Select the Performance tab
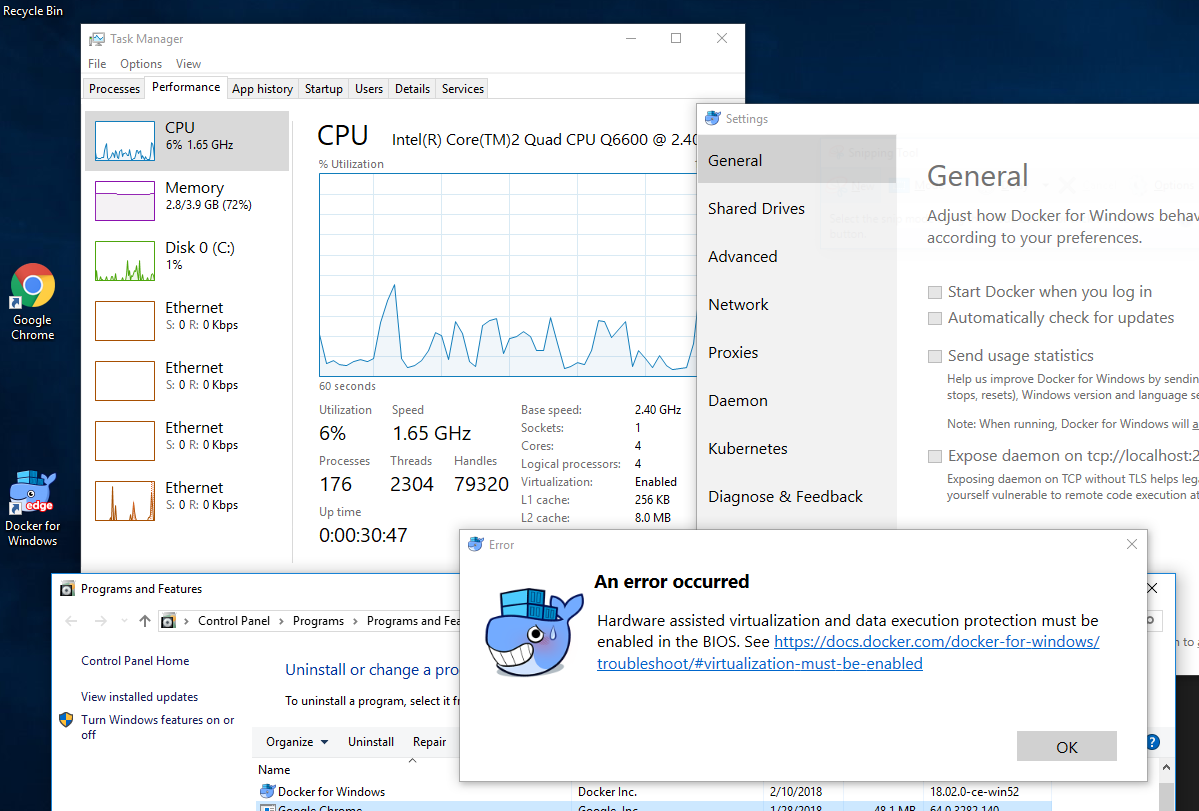This screenshot has width=1199, height=811. 186,87
